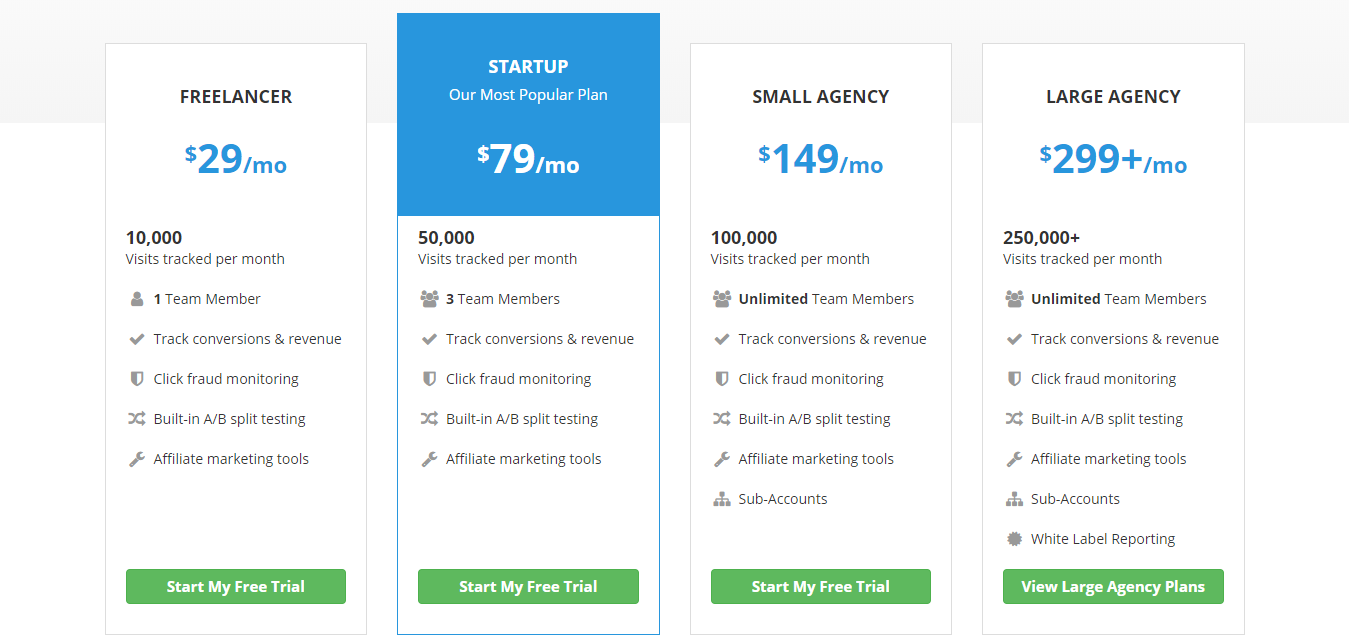
Task: Click the LARGE AGENCY plan heading
Action: [x=1113, y=97]
